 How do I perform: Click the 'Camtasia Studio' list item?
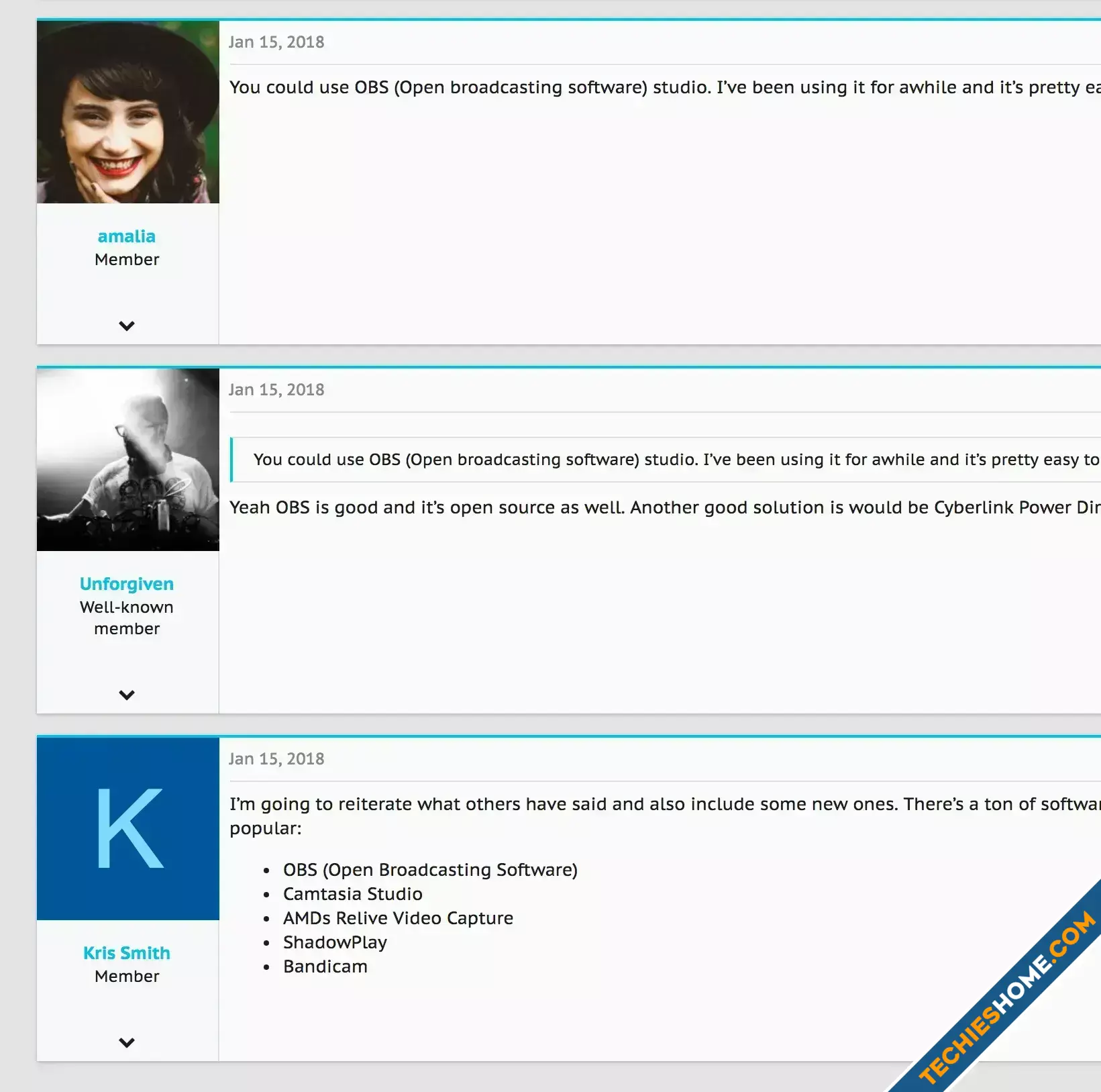(x=353, y=894)
